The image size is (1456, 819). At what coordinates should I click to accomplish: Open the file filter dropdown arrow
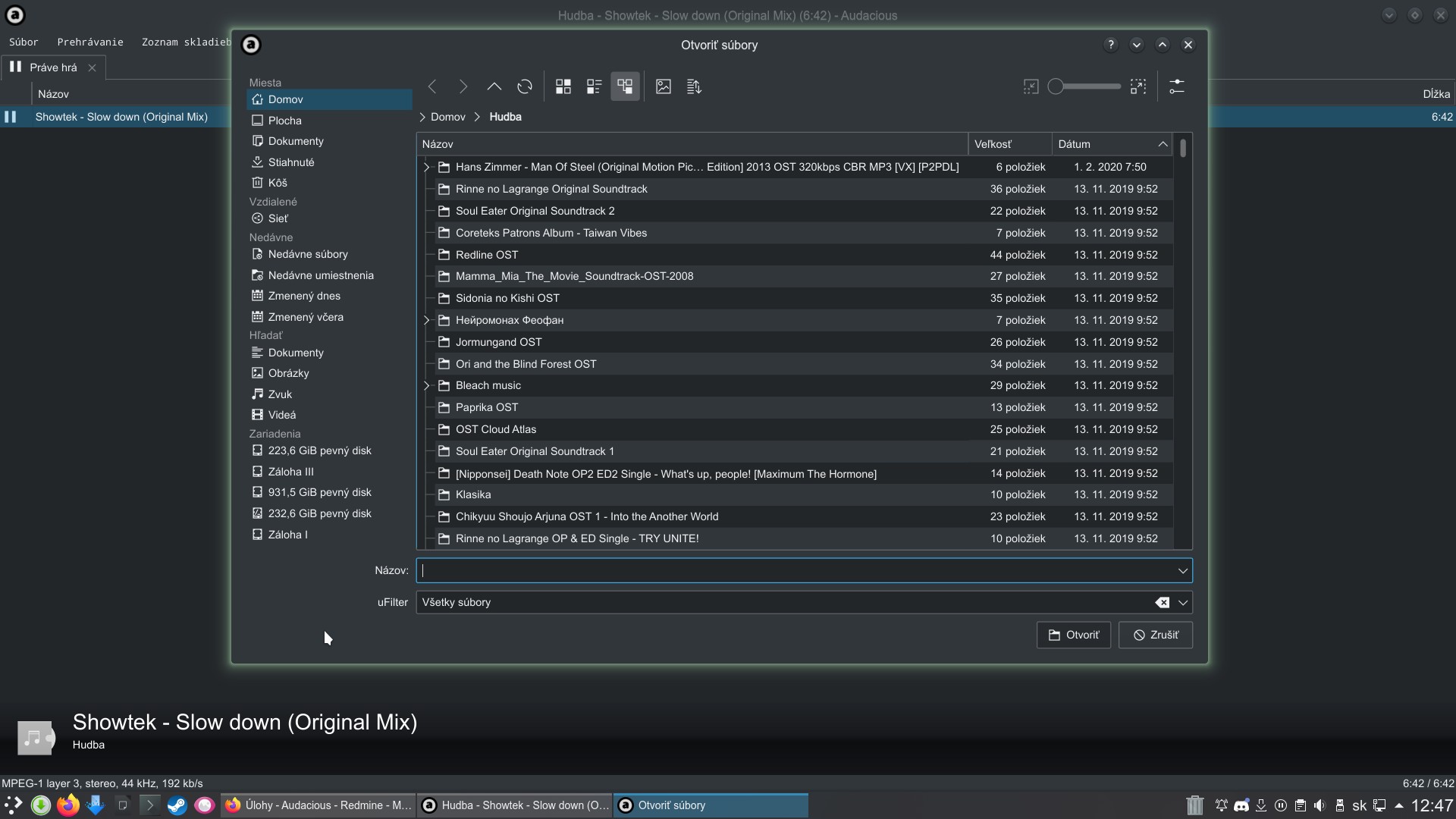1182,602
